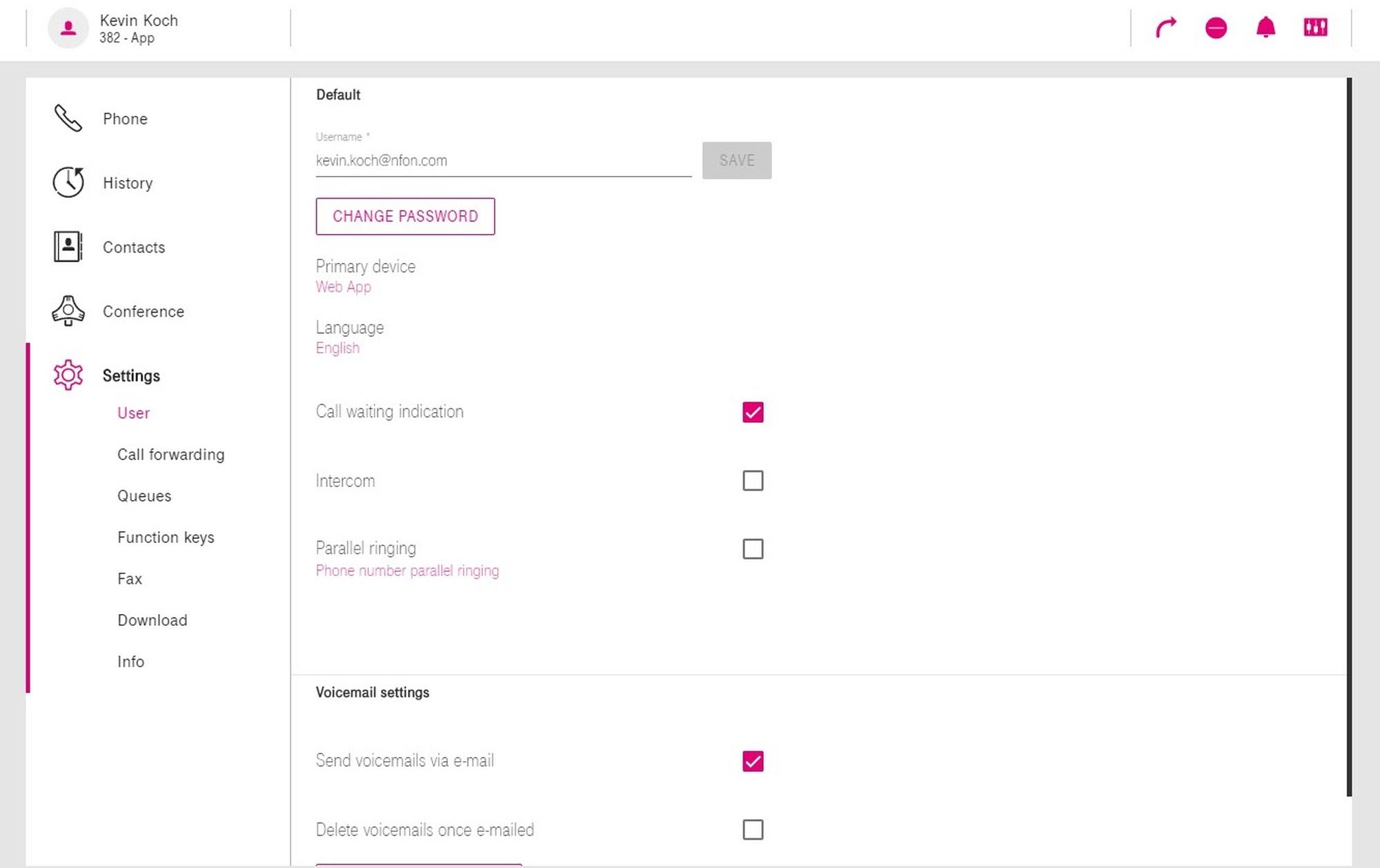The height and width of the screenshot is (868, 1380).
Task: Open the History clock icon
Action: click(x=68, y=183)
